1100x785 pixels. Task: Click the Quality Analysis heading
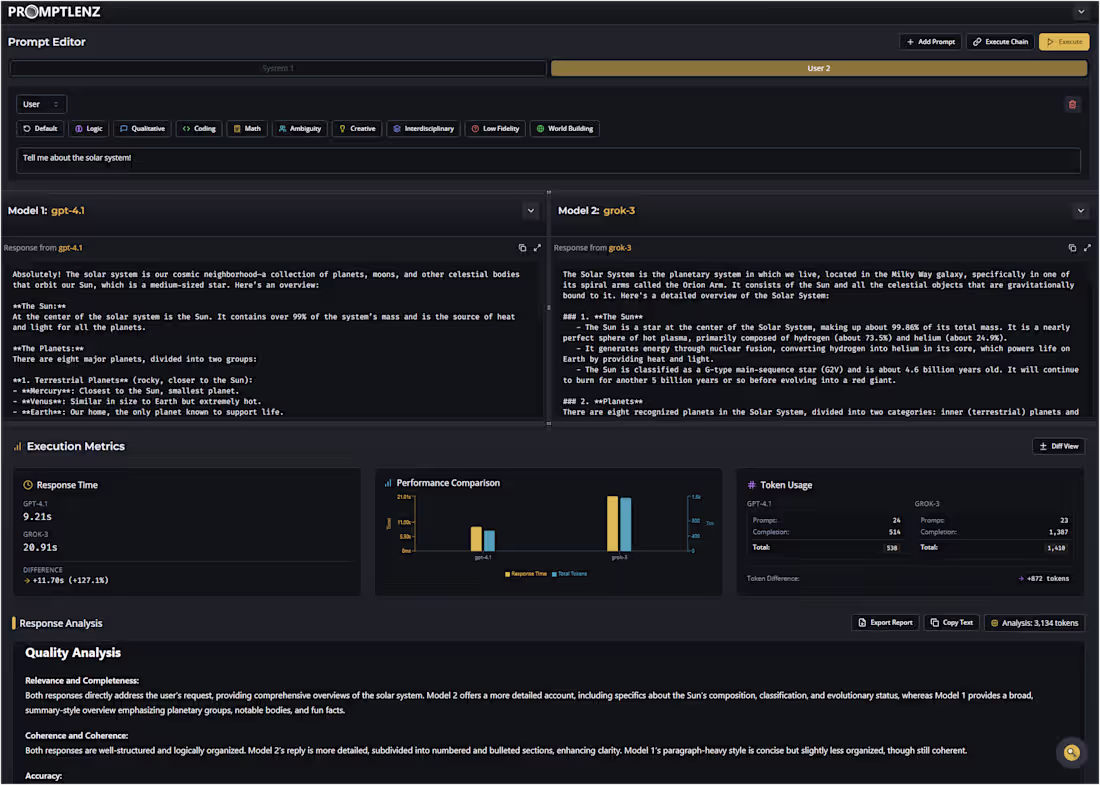pyautogui.click(x=73, y=653)
